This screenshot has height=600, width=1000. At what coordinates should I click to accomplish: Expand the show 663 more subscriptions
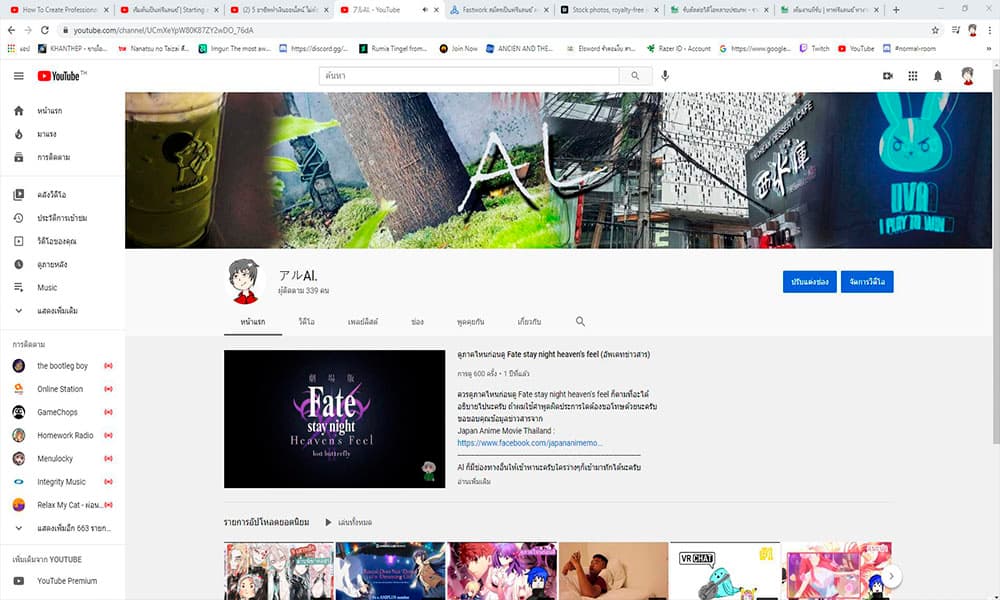62,528
